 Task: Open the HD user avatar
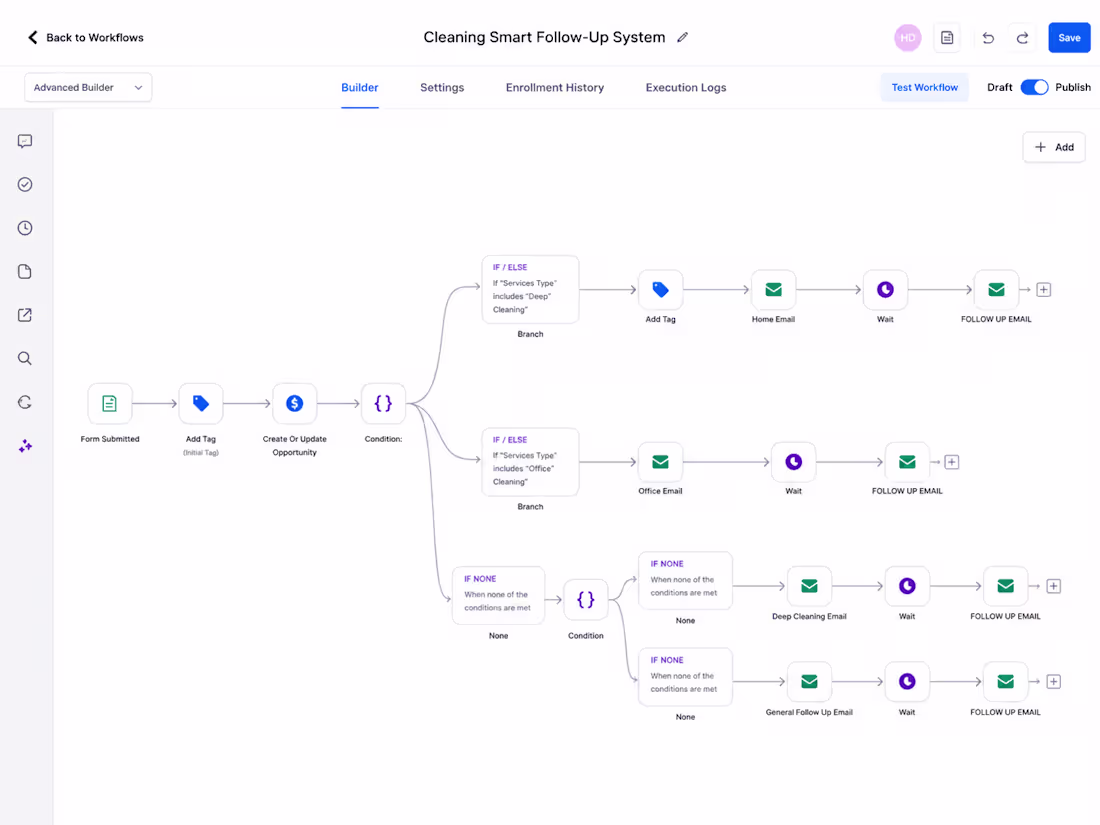(x=907, y=38)
